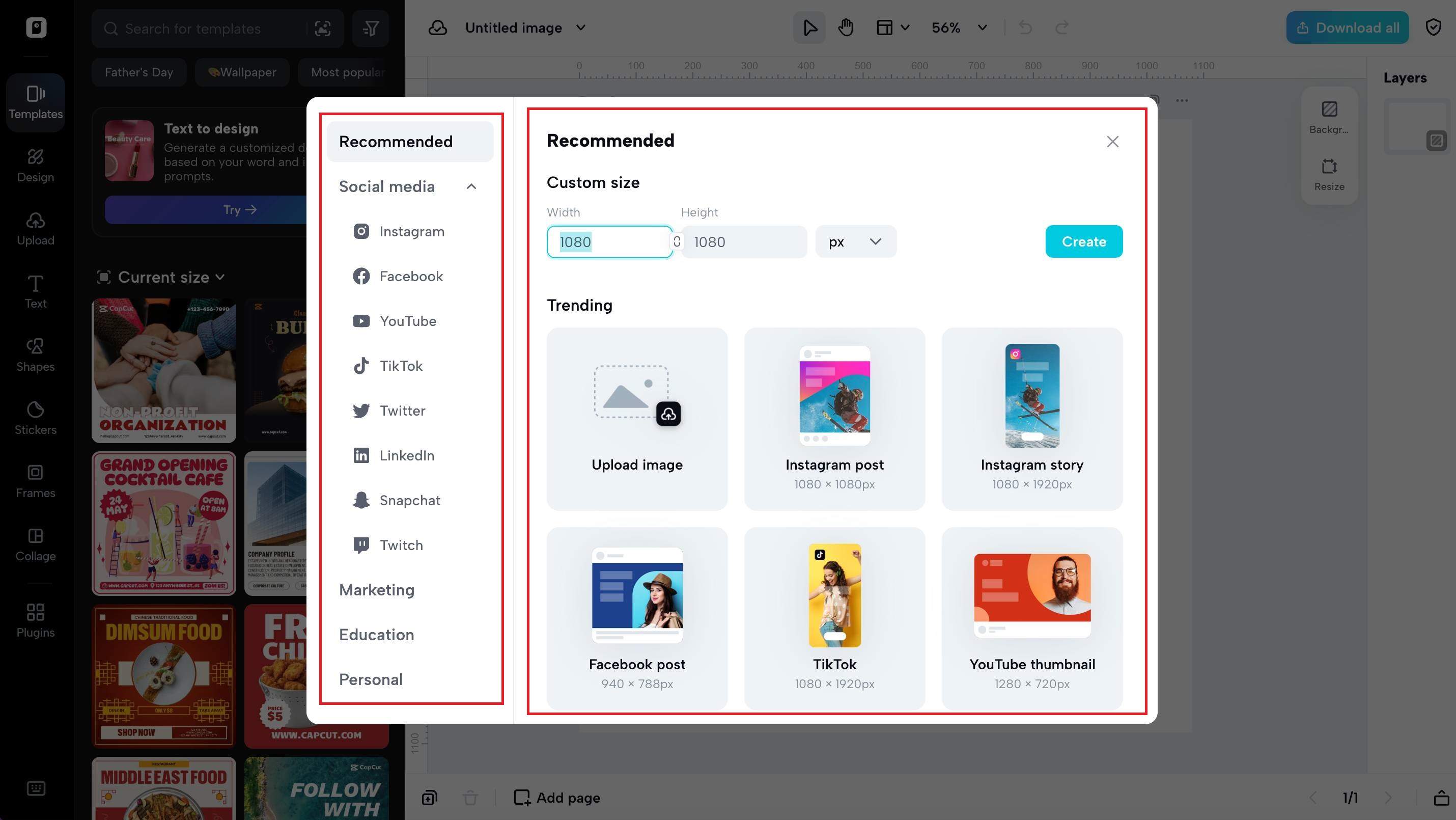The width and height of the screenshot is (1456, 820).
Task: Open the Plugins panel
Action: click(x=36, y=621)
